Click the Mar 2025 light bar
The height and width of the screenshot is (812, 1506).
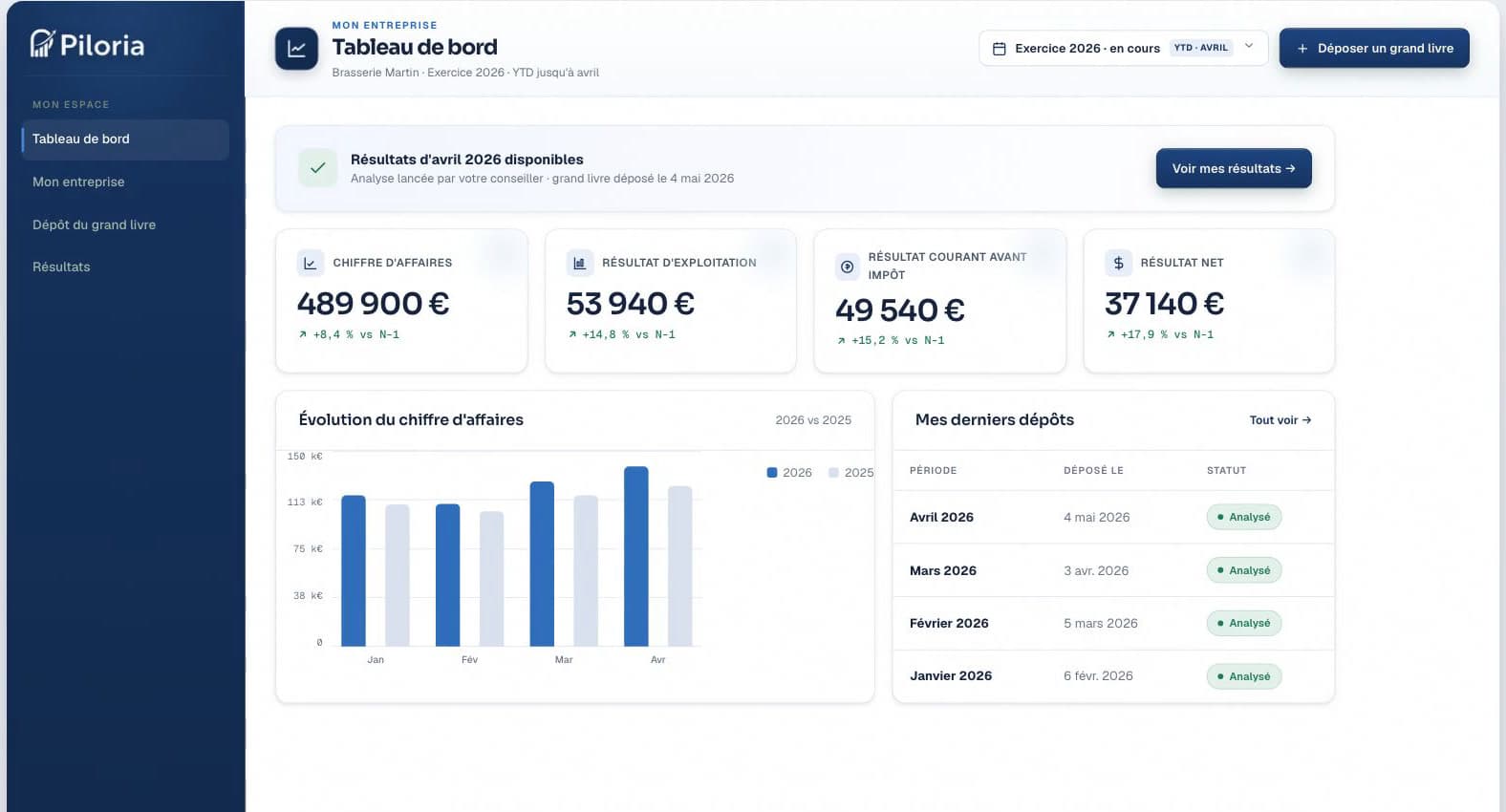click(586, 570)
